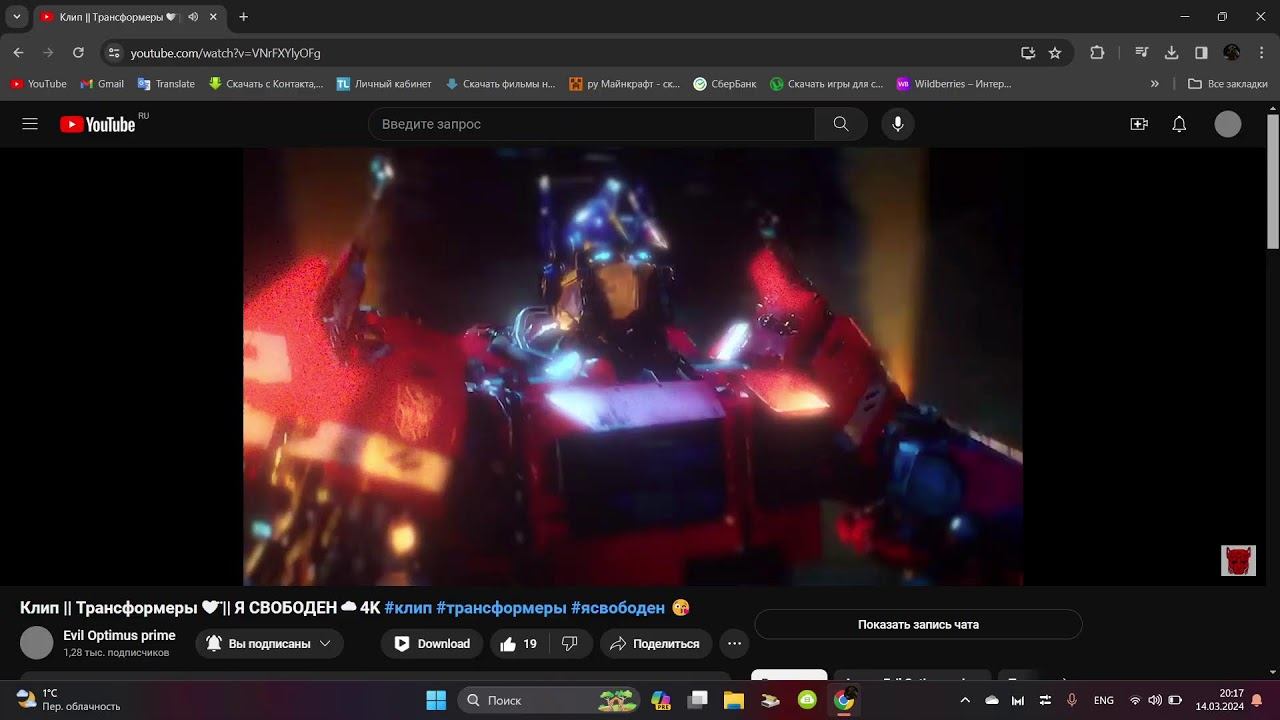
Task: Click the search magnifier button
Action: pos(841,124)
